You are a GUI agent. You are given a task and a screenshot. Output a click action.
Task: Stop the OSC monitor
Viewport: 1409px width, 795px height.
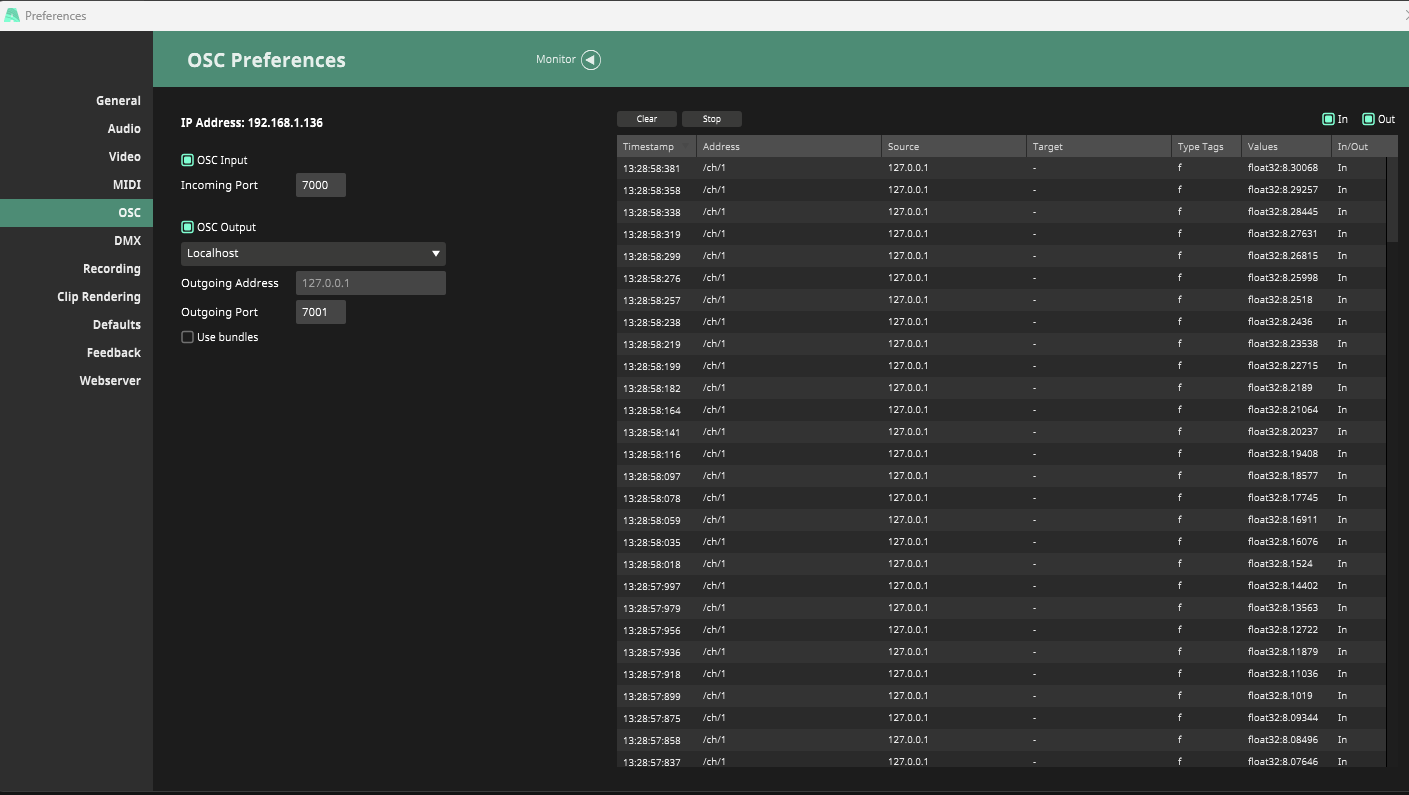pyautogui.click(x=711, y=119)
